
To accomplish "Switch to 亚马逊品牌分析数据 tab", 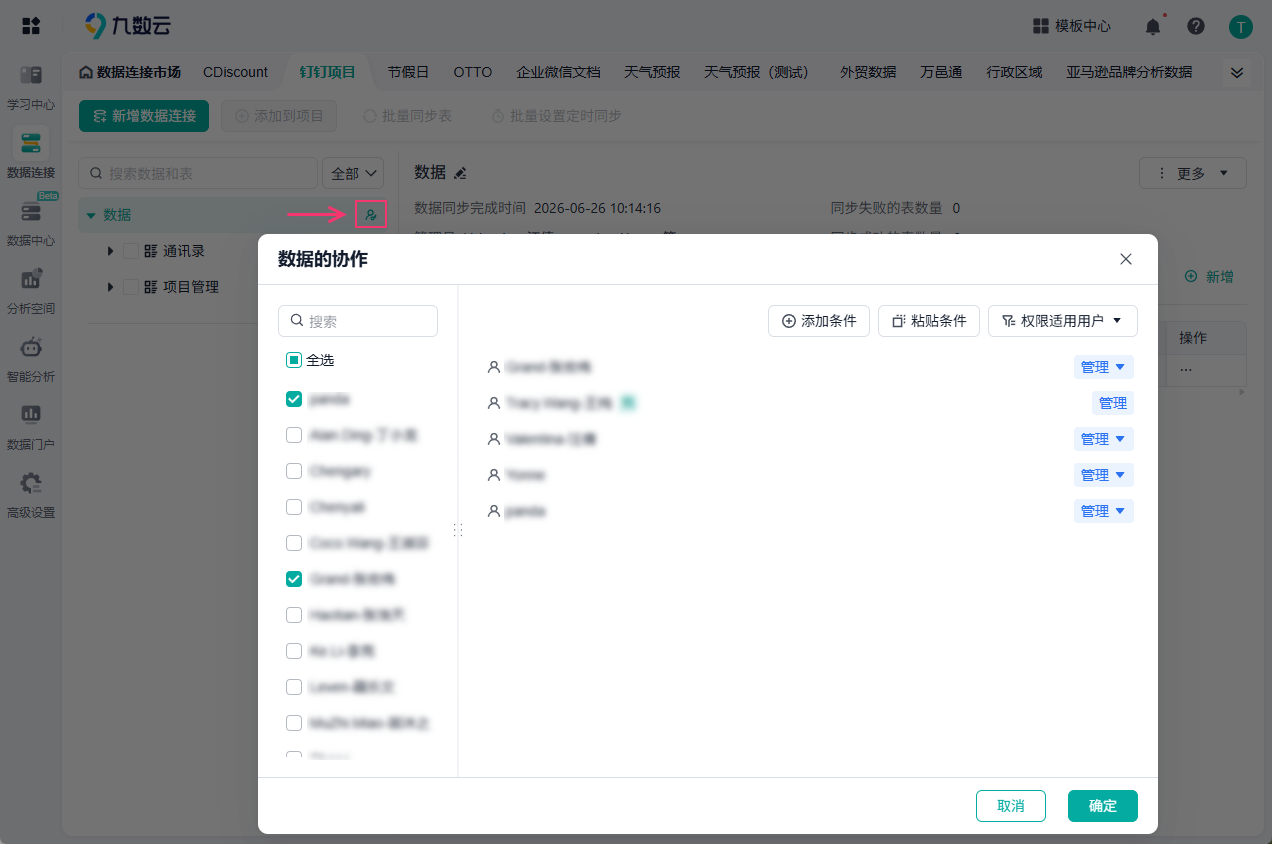I will [1129, 72].
